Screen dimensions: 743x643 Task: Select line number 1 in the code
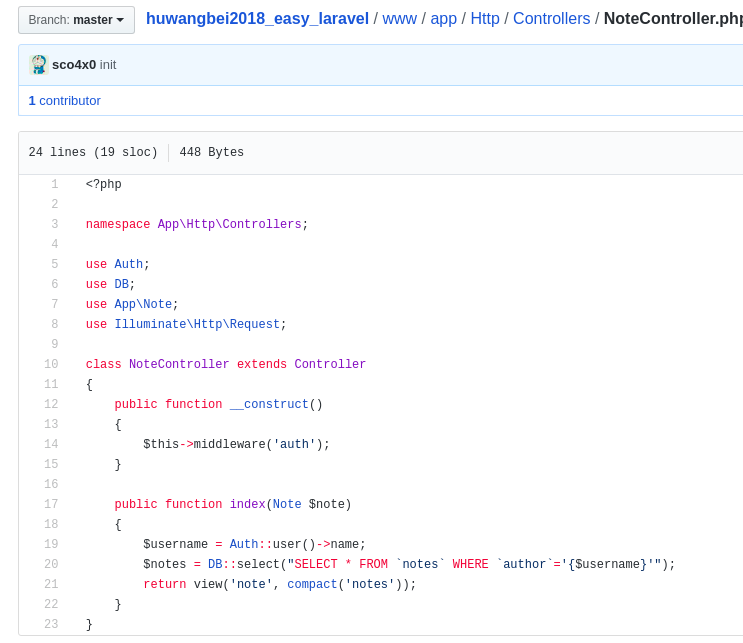(55, 185)
